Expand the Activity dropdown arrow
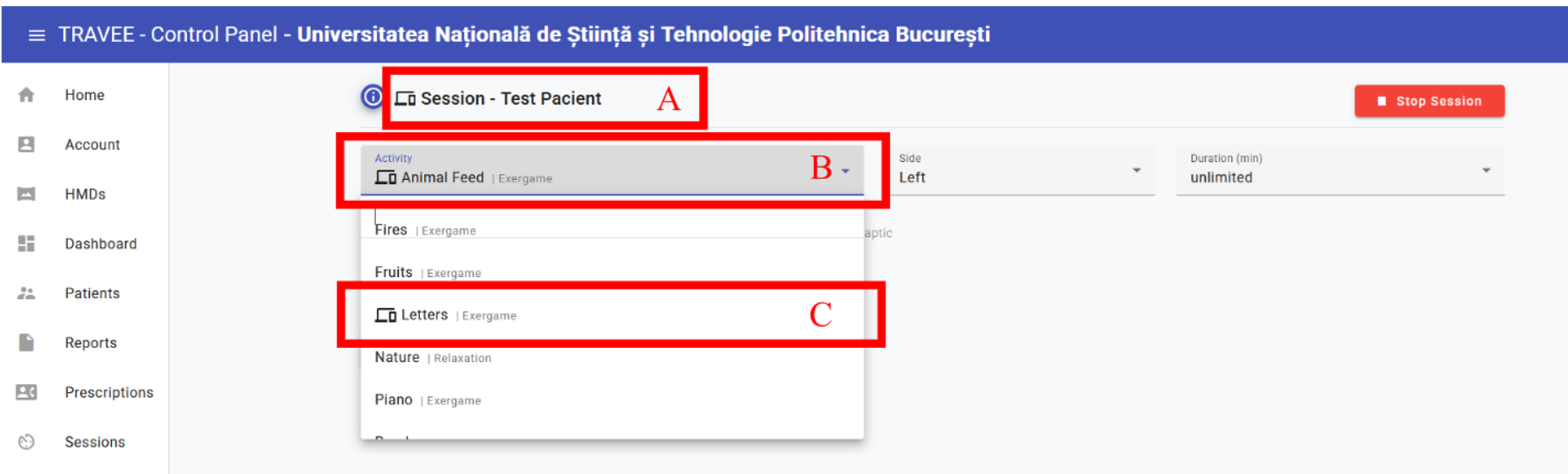The height and width of the screenshot is (474, 1568). (x=845, y=171)
